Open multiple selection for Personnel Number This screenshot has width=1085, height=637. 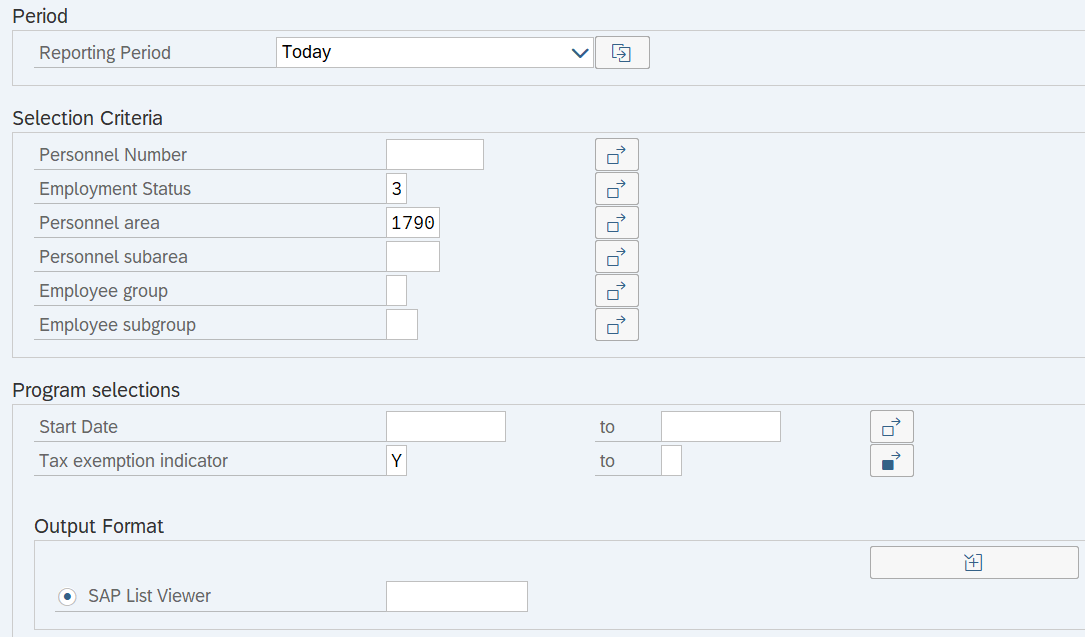616,154
